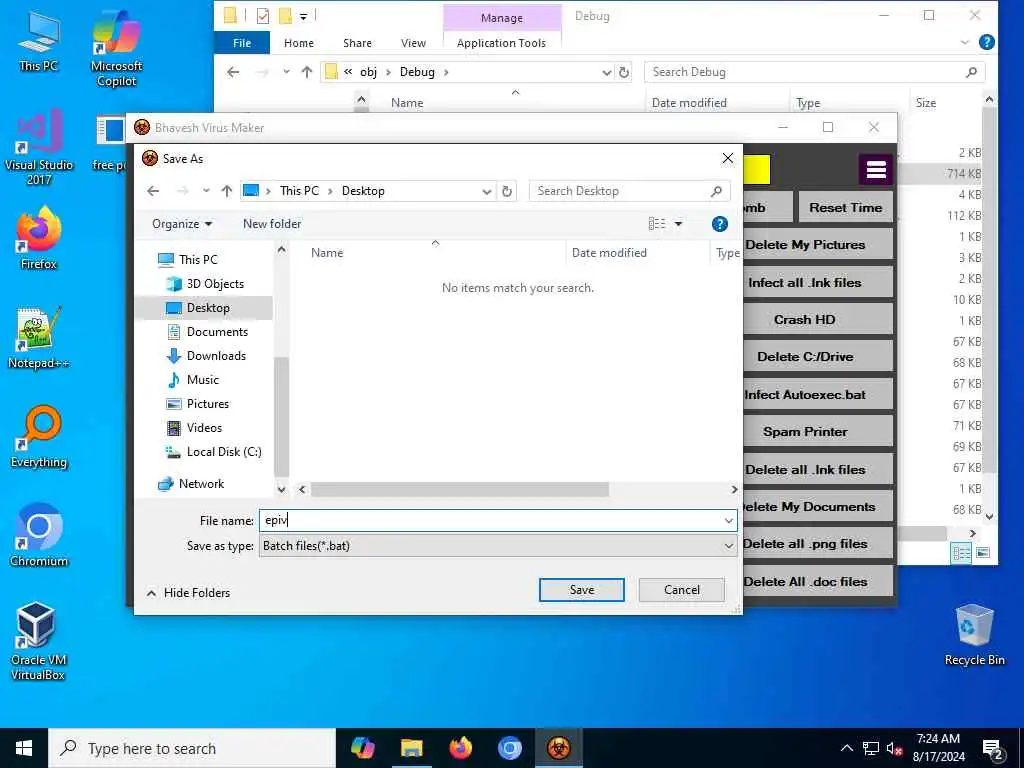1024x768 pixels.
Task: Open Share tab in Explorer ribbon
Action: 357,43
